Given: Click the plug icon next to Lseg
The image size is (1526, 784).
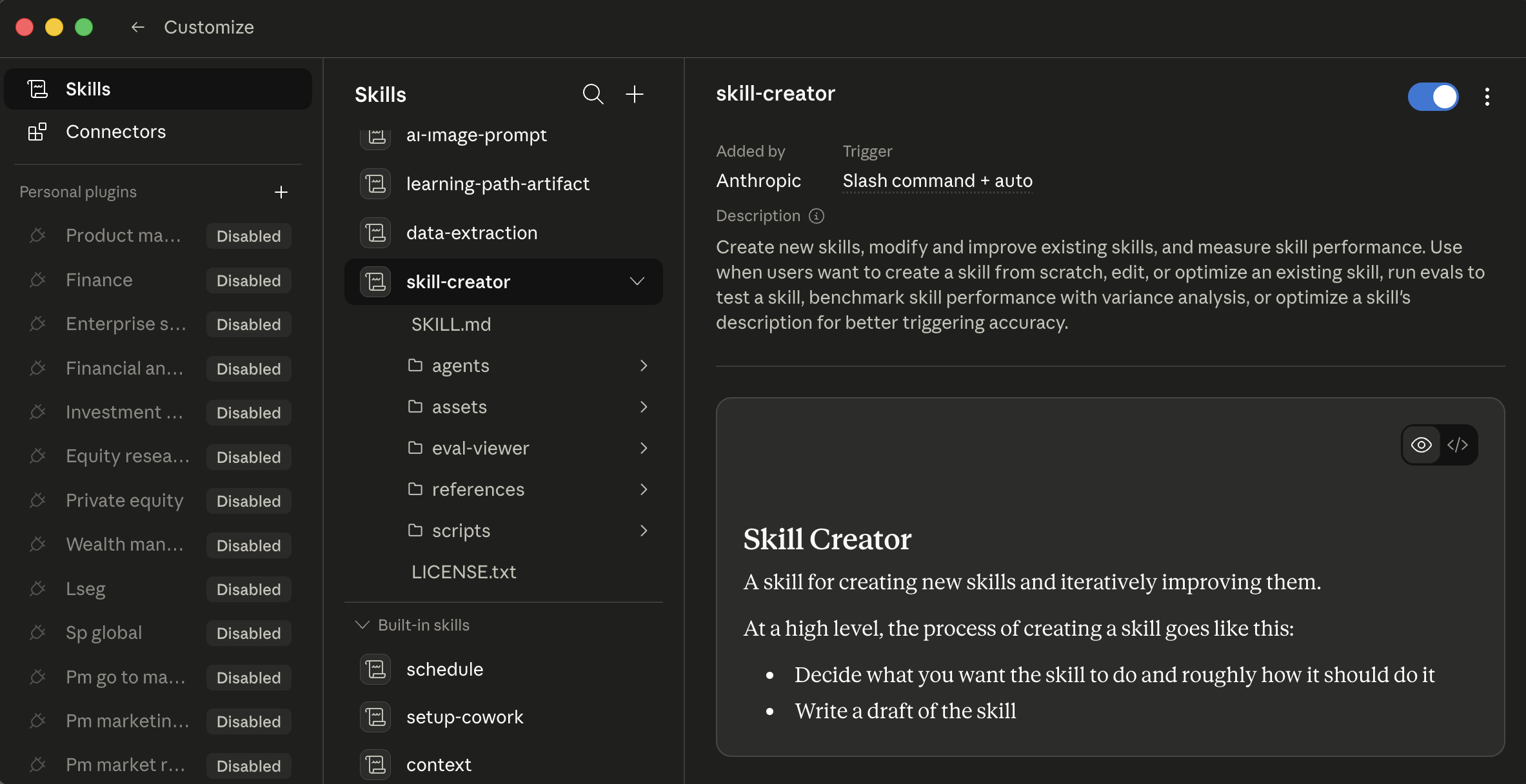Looking at the screenshot, I should pyautogui.click(x=37, y=589).
